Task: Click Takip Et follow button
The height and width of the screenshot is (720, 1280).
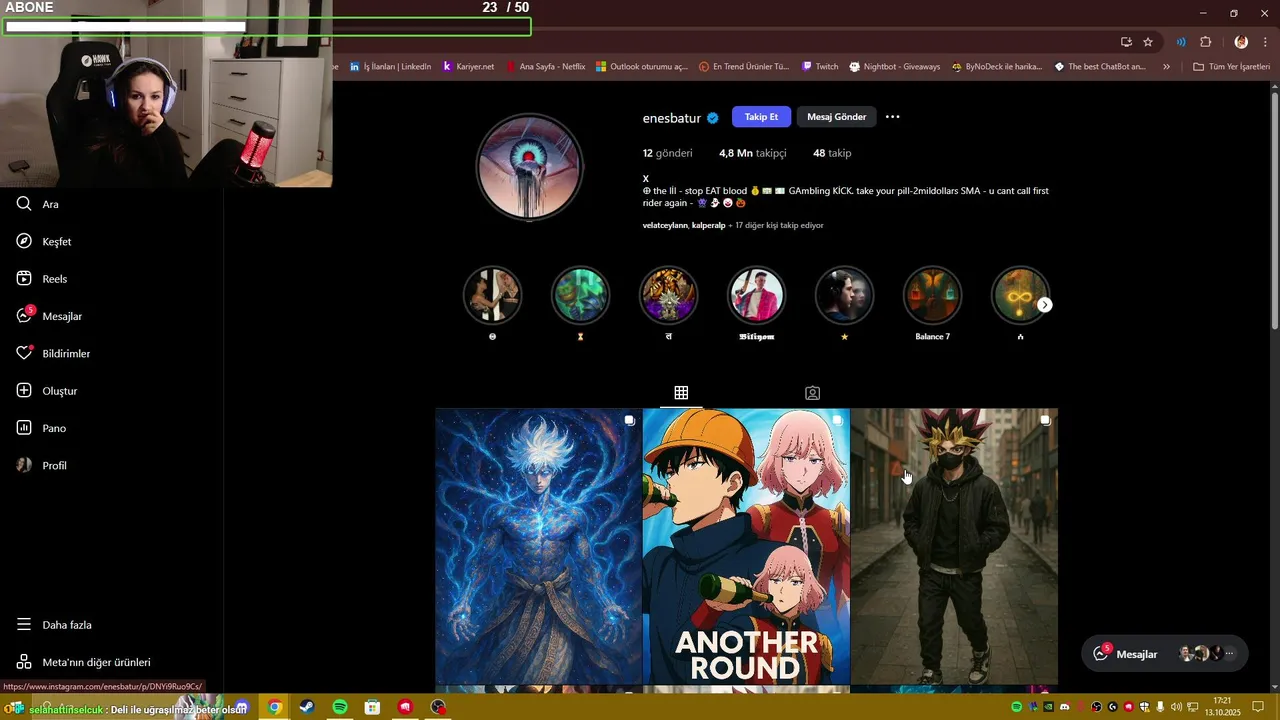Action: (761, 117)
